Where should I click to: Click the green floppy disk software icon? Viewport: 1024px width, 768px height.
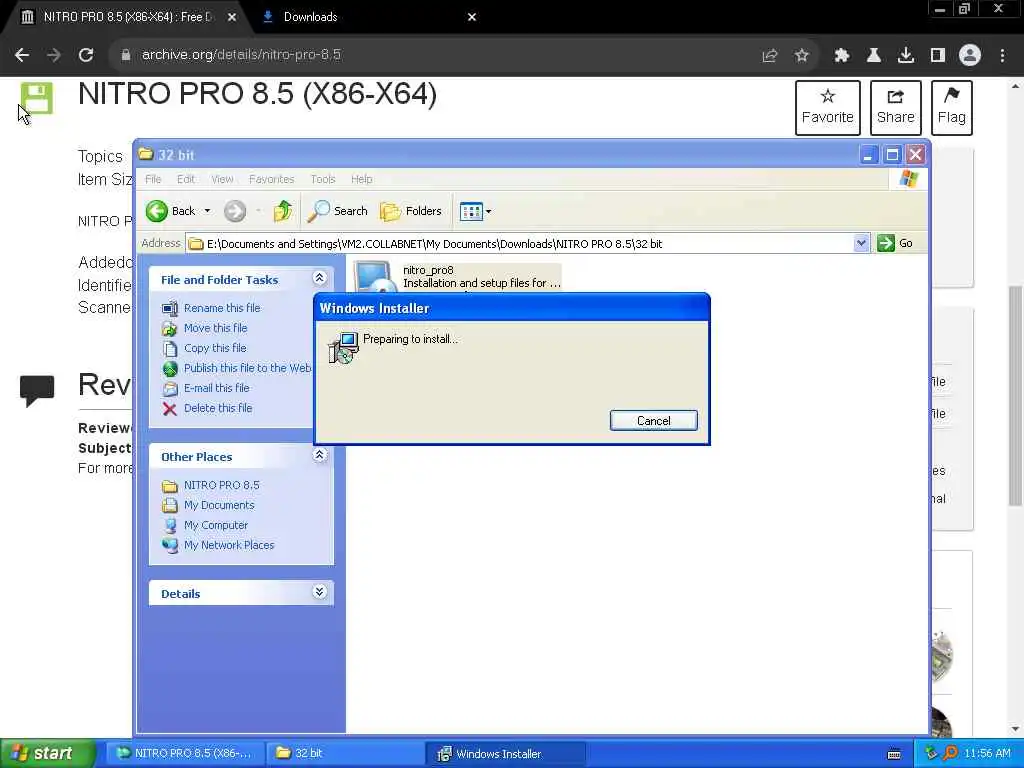pyautogui.click(x=37, y=98)
